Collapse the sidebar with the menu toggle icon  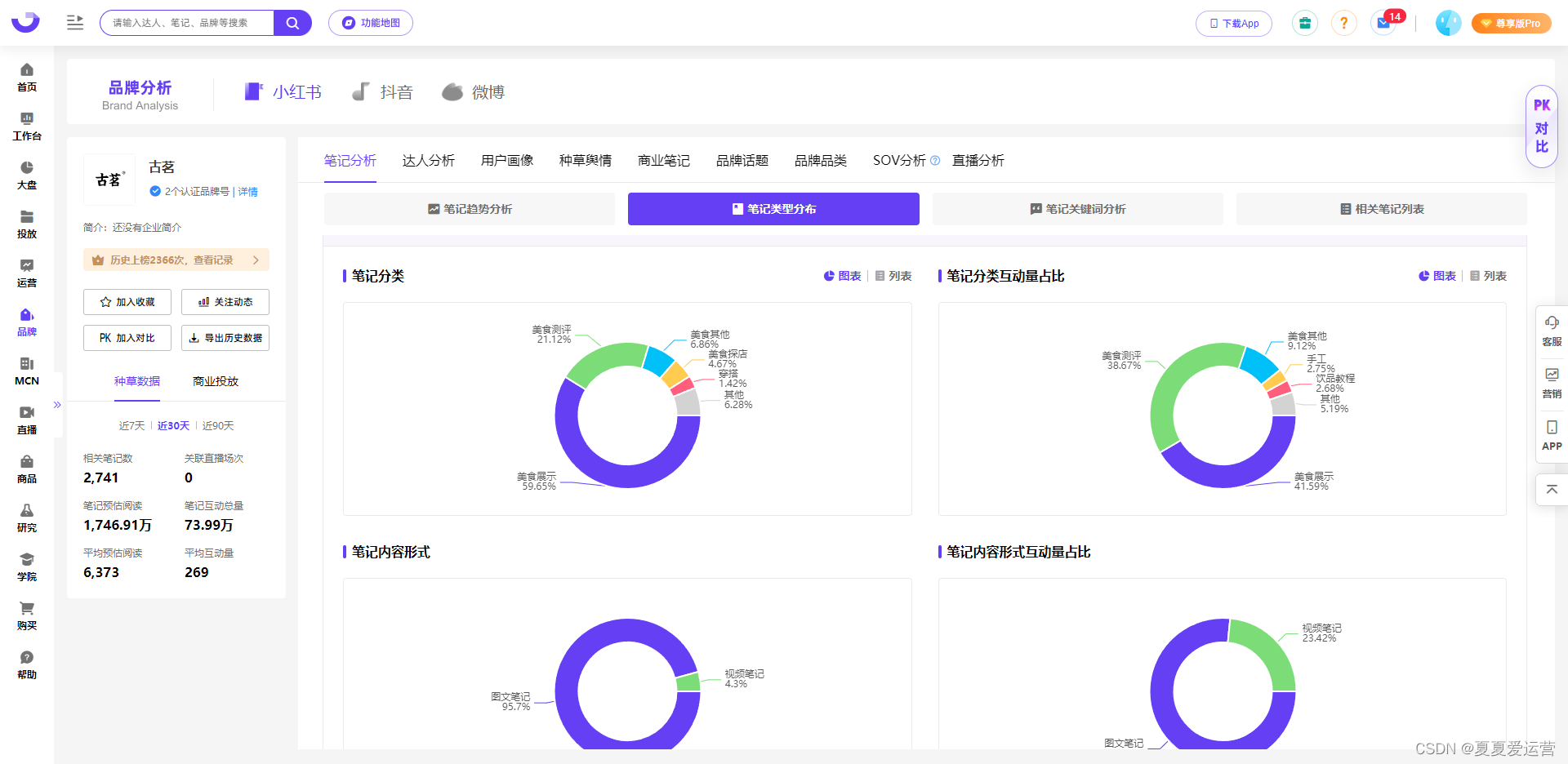[x=75, y=22]
